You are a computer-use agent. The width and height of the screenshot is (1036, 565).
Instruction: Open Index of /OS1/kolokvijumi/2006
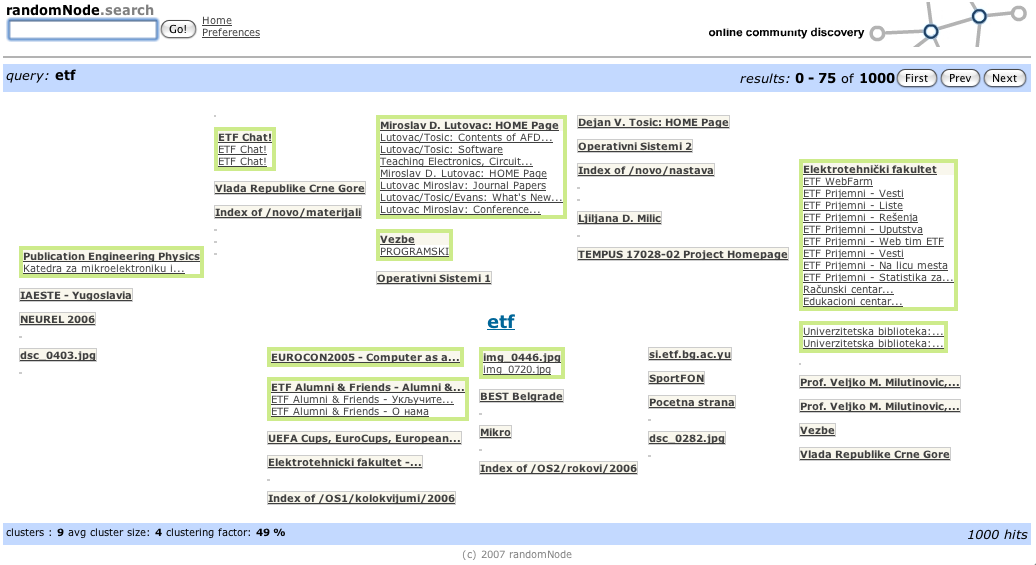[x=361, y=498]
